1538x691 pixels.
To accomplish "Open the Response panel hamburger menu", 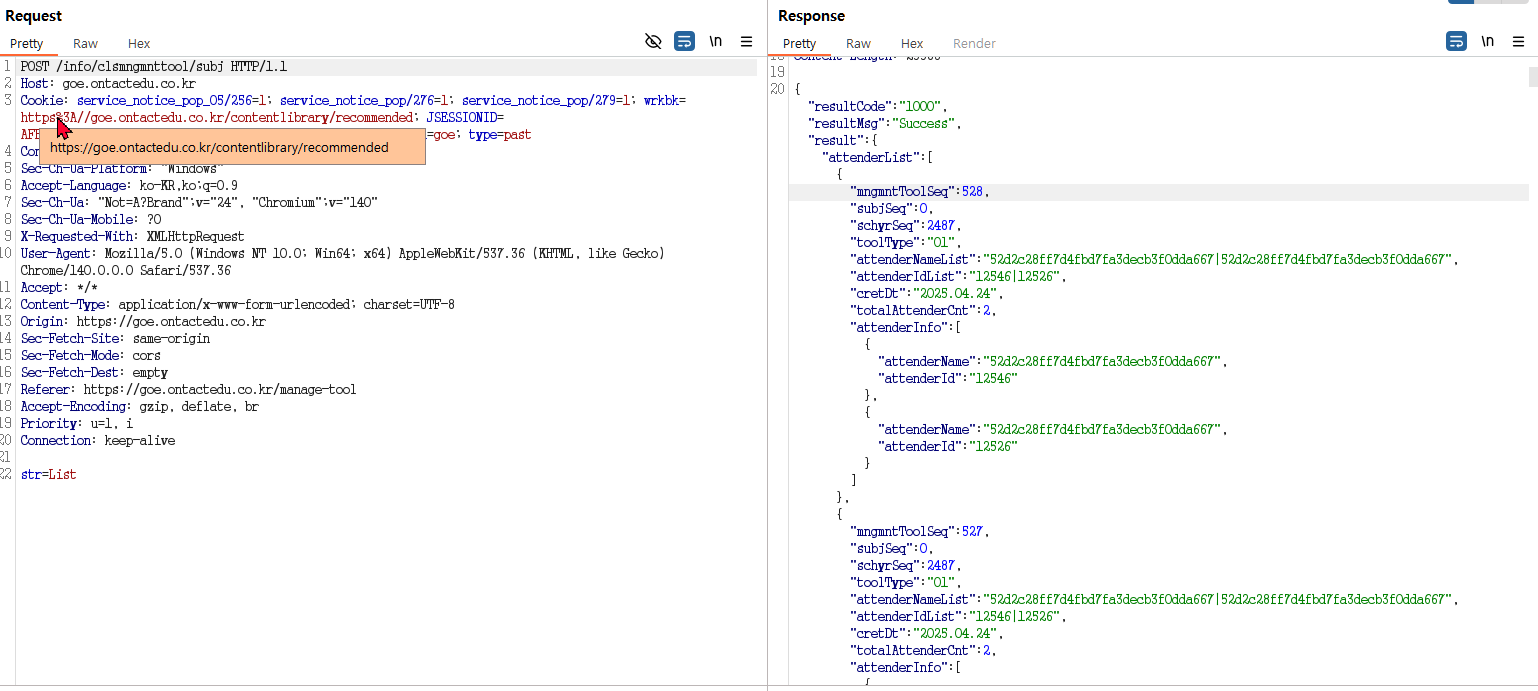I will pos(1518,41).
